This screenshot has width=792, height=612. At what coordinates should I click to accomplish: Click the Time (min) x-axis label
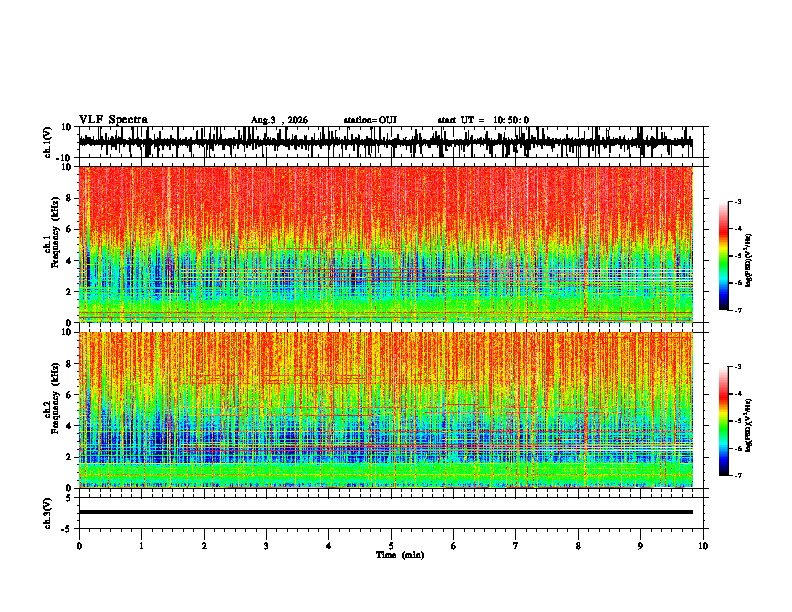point(400,555)
